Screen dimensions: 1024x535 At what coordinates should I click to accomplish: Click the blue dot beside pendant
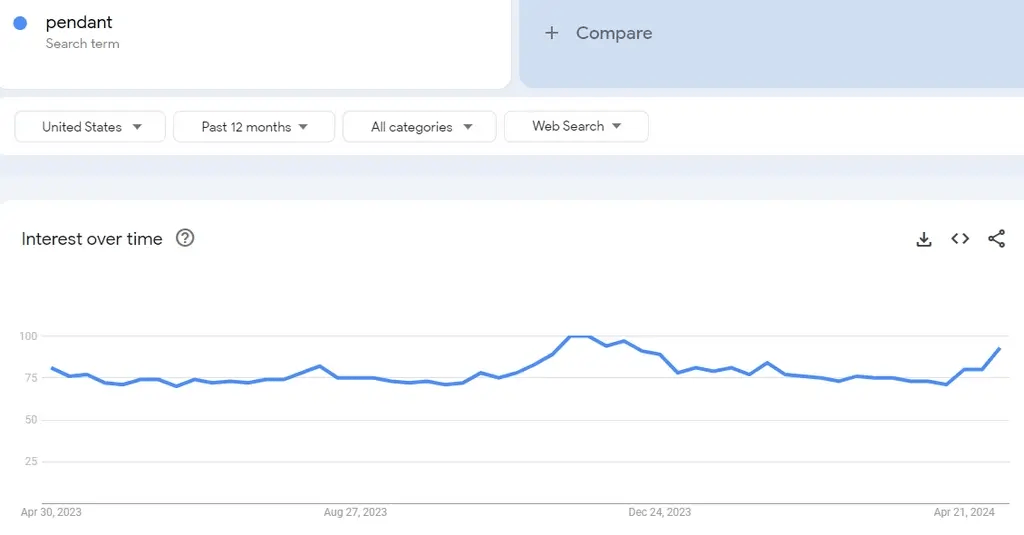click(20, 23)
